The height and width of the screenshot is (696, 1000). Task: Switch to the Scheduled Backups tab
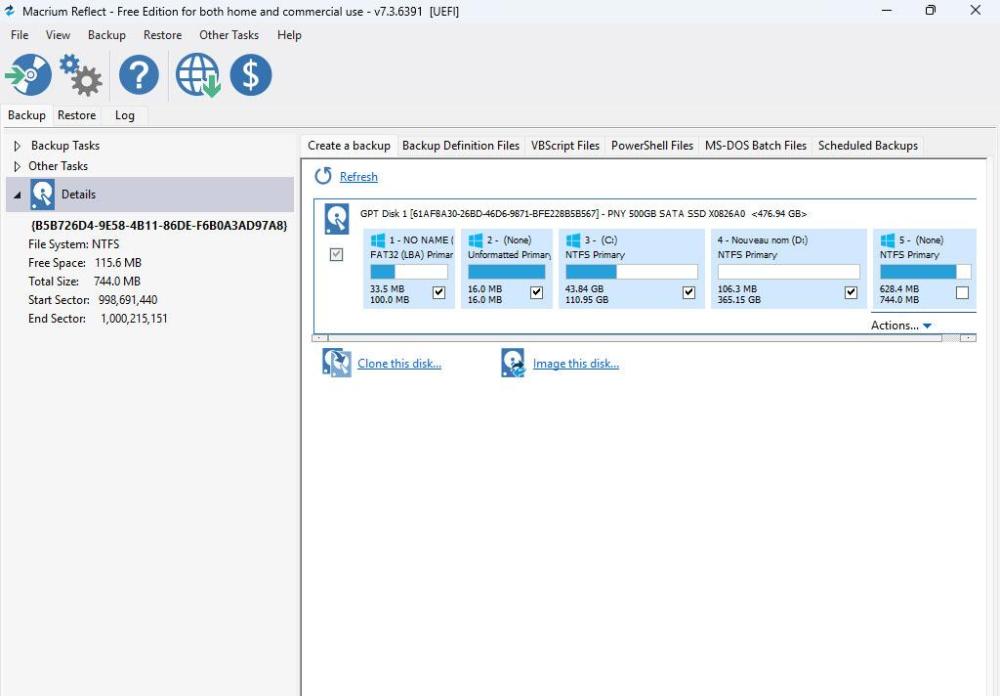tap(867, 146)
